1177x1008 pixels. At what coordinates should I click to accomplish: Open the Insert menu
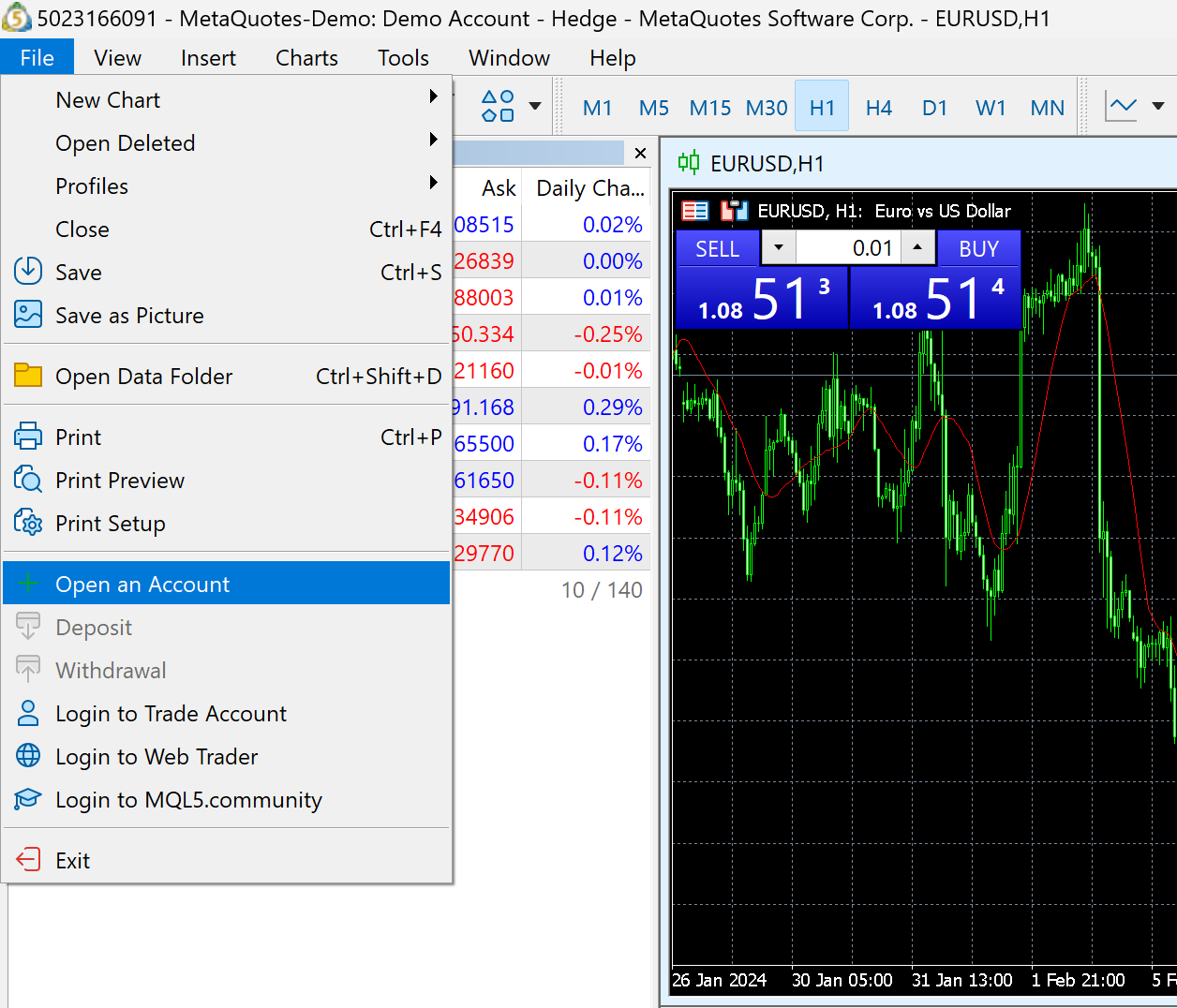point(208,57)
